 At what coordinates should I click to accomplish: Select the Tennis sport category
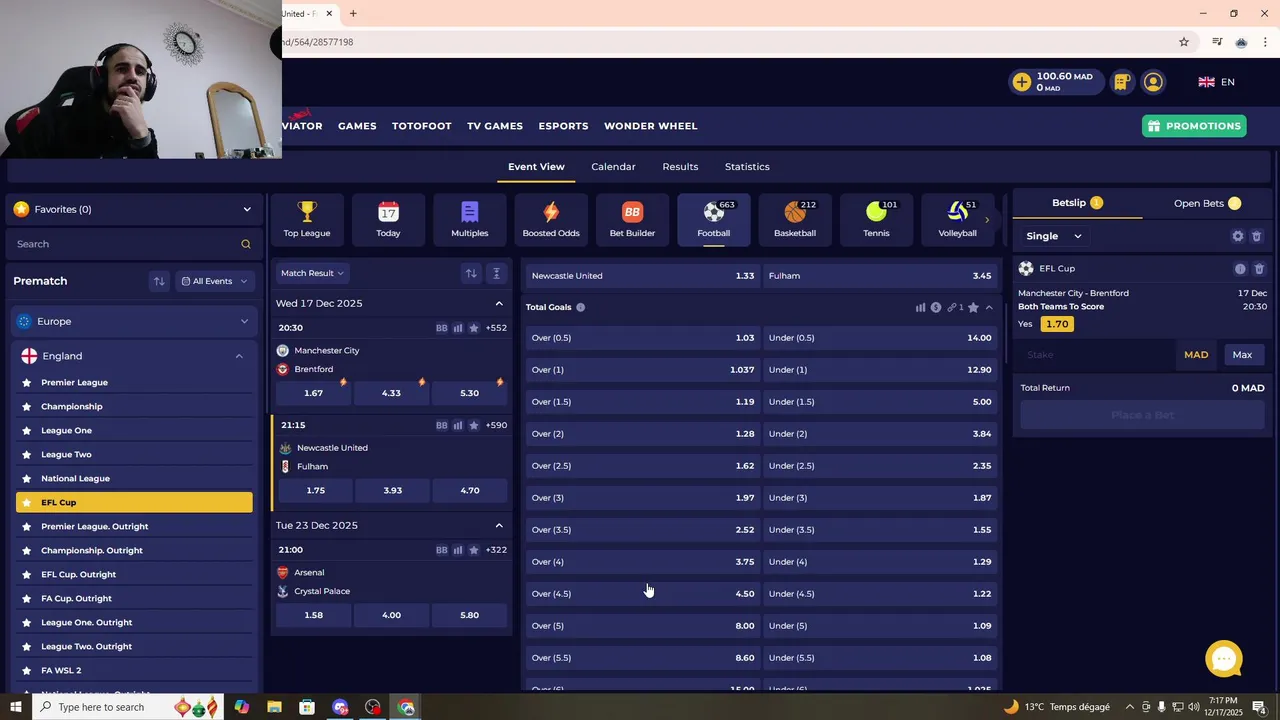click(876, 219)
